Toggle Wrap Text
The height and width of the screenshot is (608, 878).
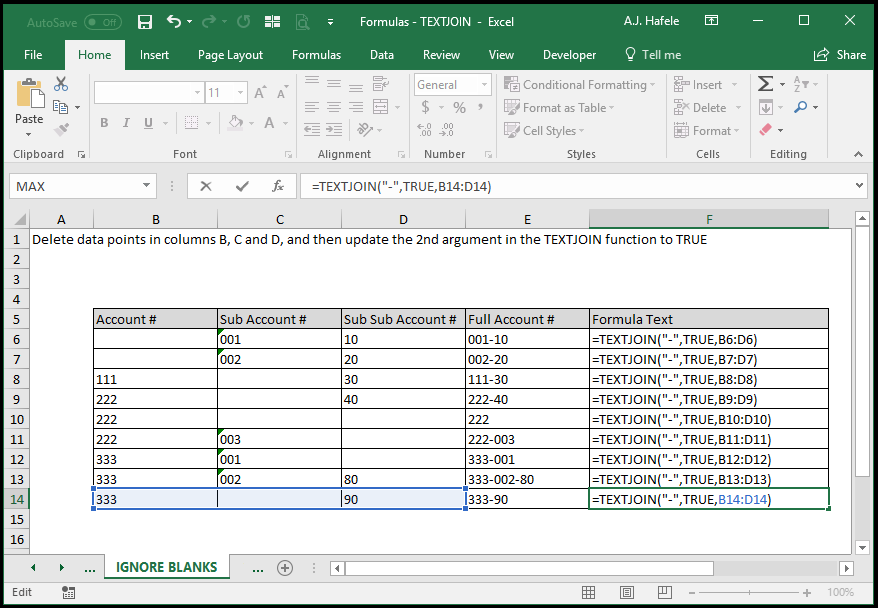381,84
